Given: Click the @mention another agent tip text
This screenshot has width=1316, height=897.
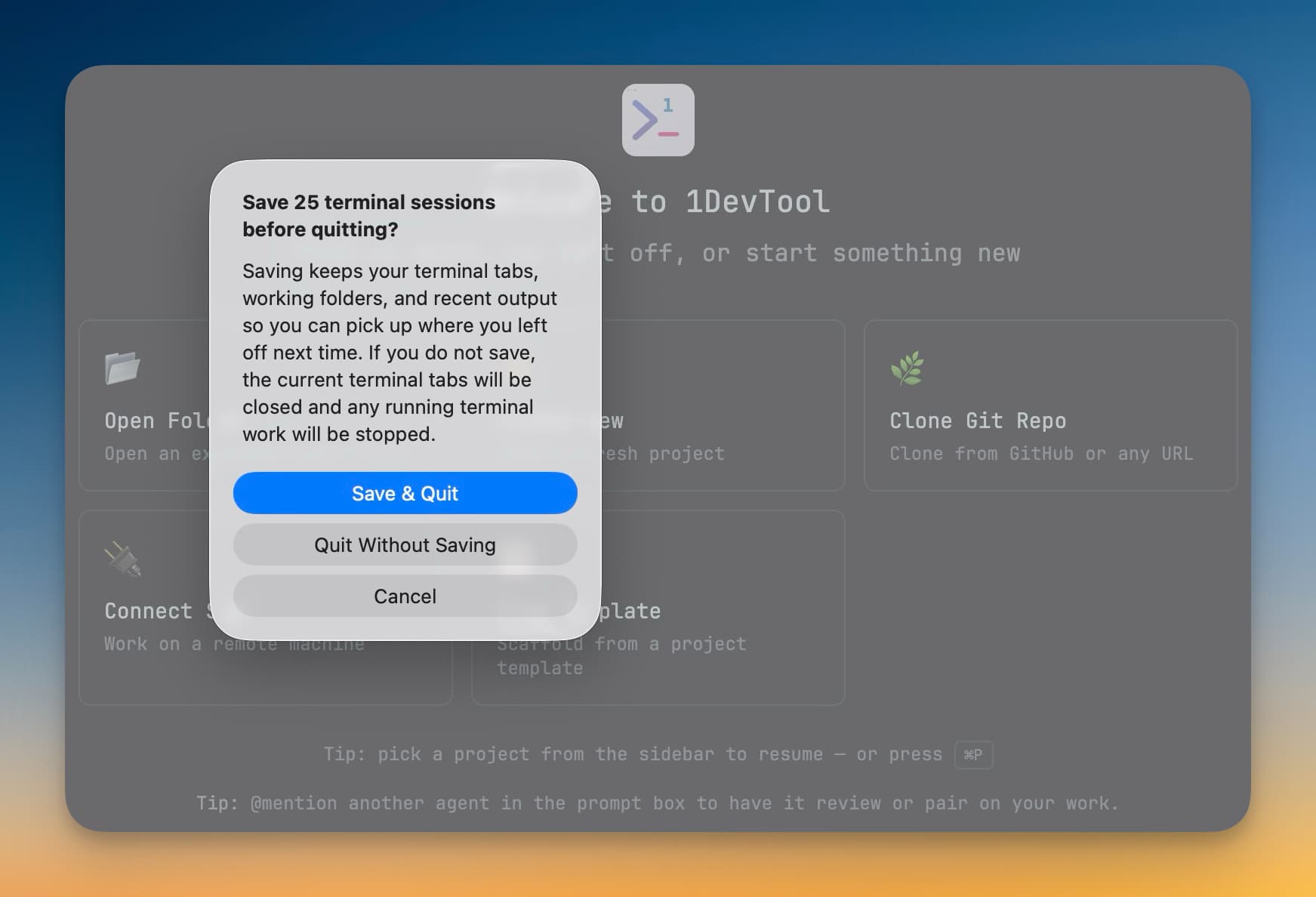Looking at the screenshot, I should coord(657,803).
